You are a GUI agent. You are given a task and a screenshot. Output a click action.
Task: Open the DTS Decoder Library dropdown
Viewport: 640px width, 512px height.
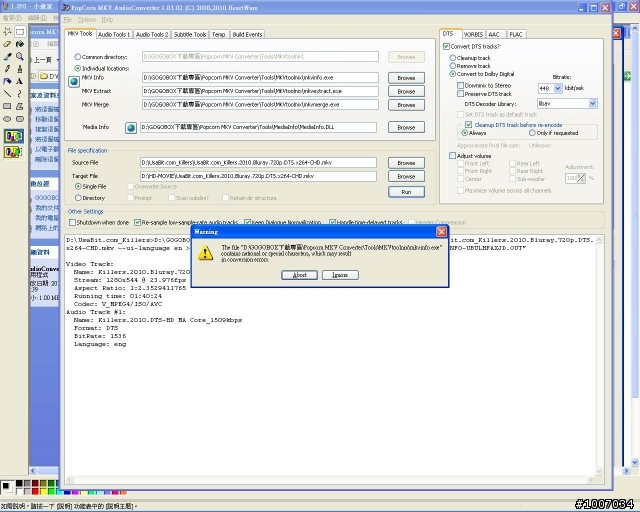click(x=593, y=104)
